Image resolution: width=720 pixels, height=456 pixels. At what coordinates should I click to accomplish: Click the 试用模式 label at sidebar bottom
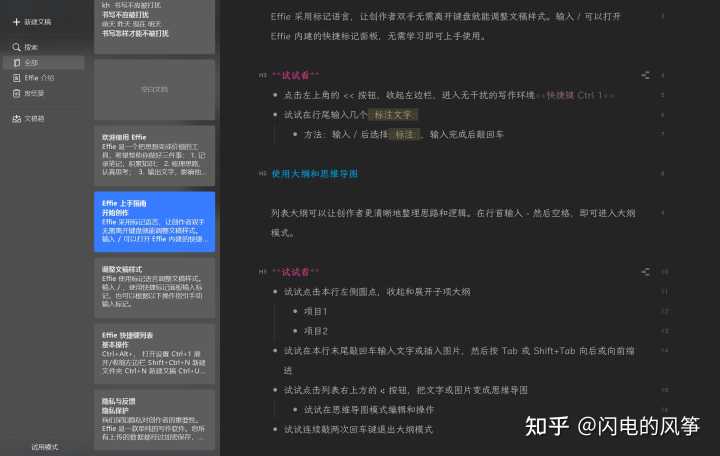[45, 446]
